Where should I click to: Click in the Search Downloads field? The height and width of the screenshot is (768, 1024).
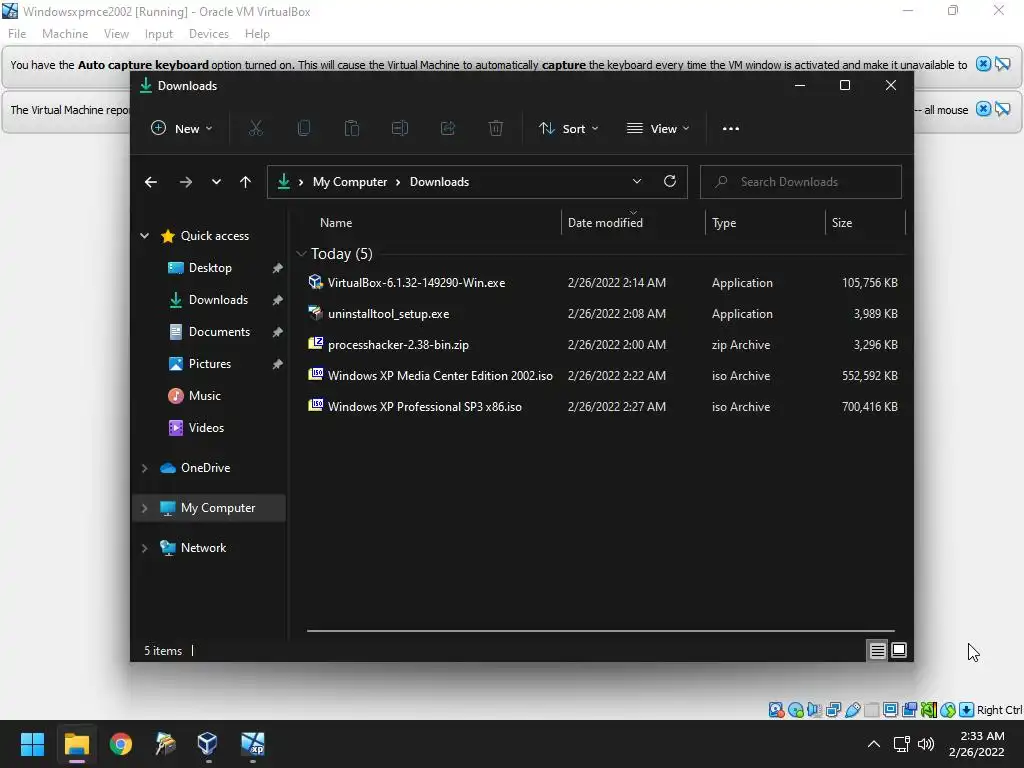[x=801, y=182]
